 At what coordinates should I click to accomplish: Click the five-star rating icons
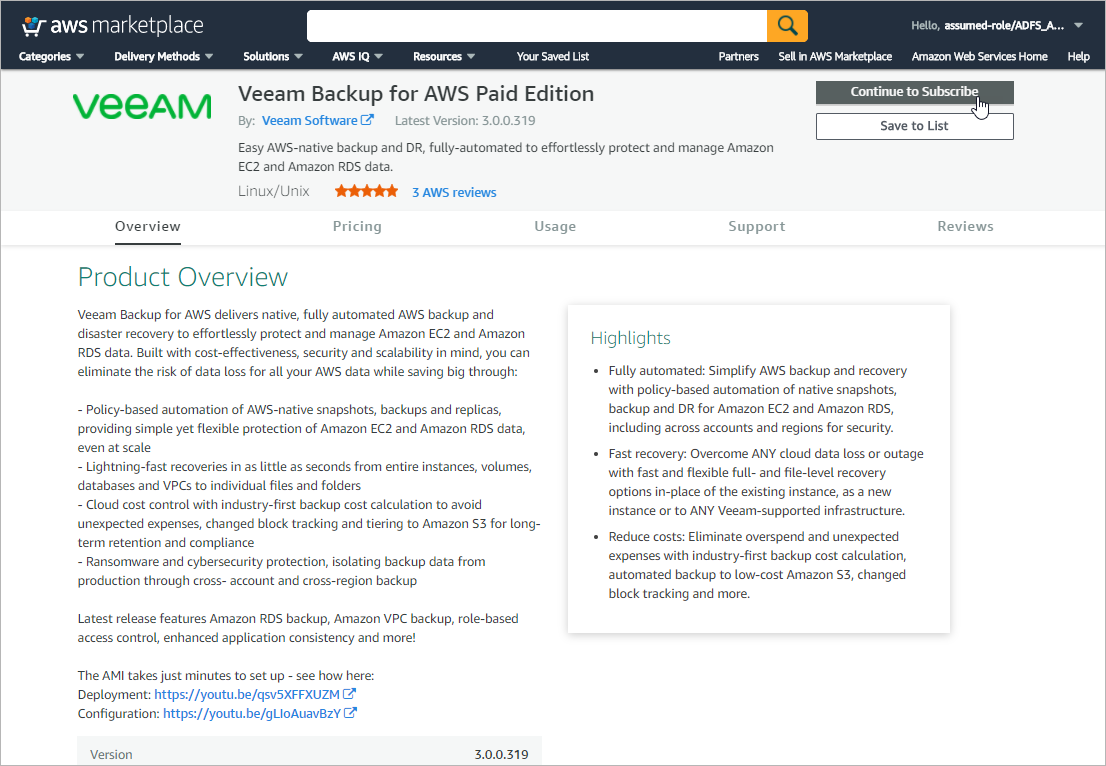tap(367, 191)
